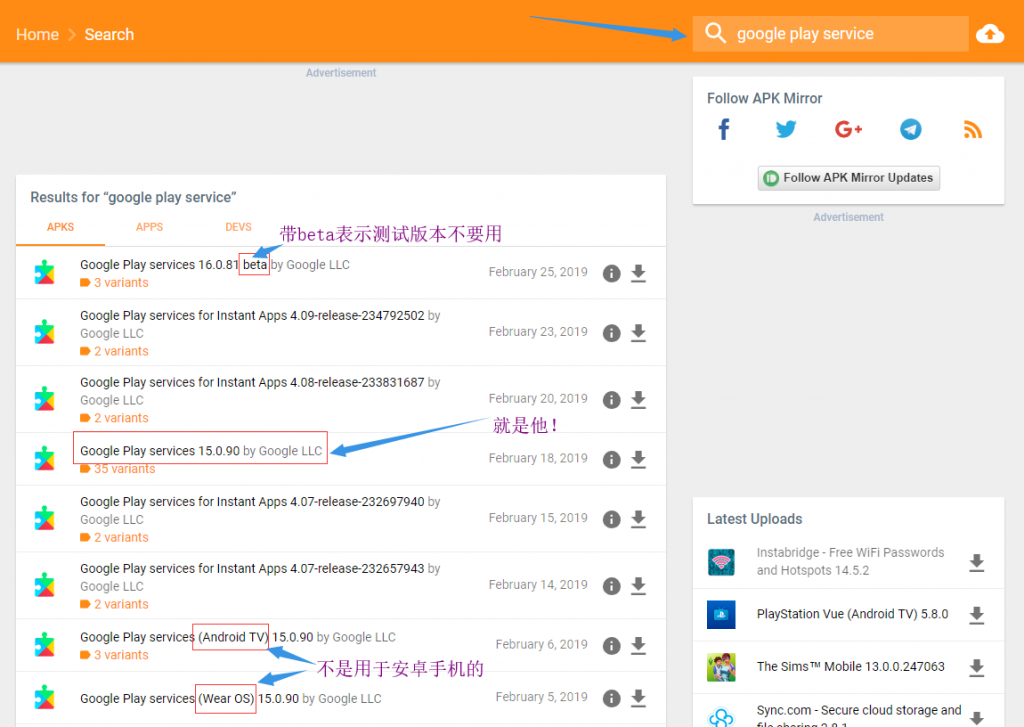Focus the search field containing google play service
Viewport: 1024px width, 727px height.
[830, 34]
